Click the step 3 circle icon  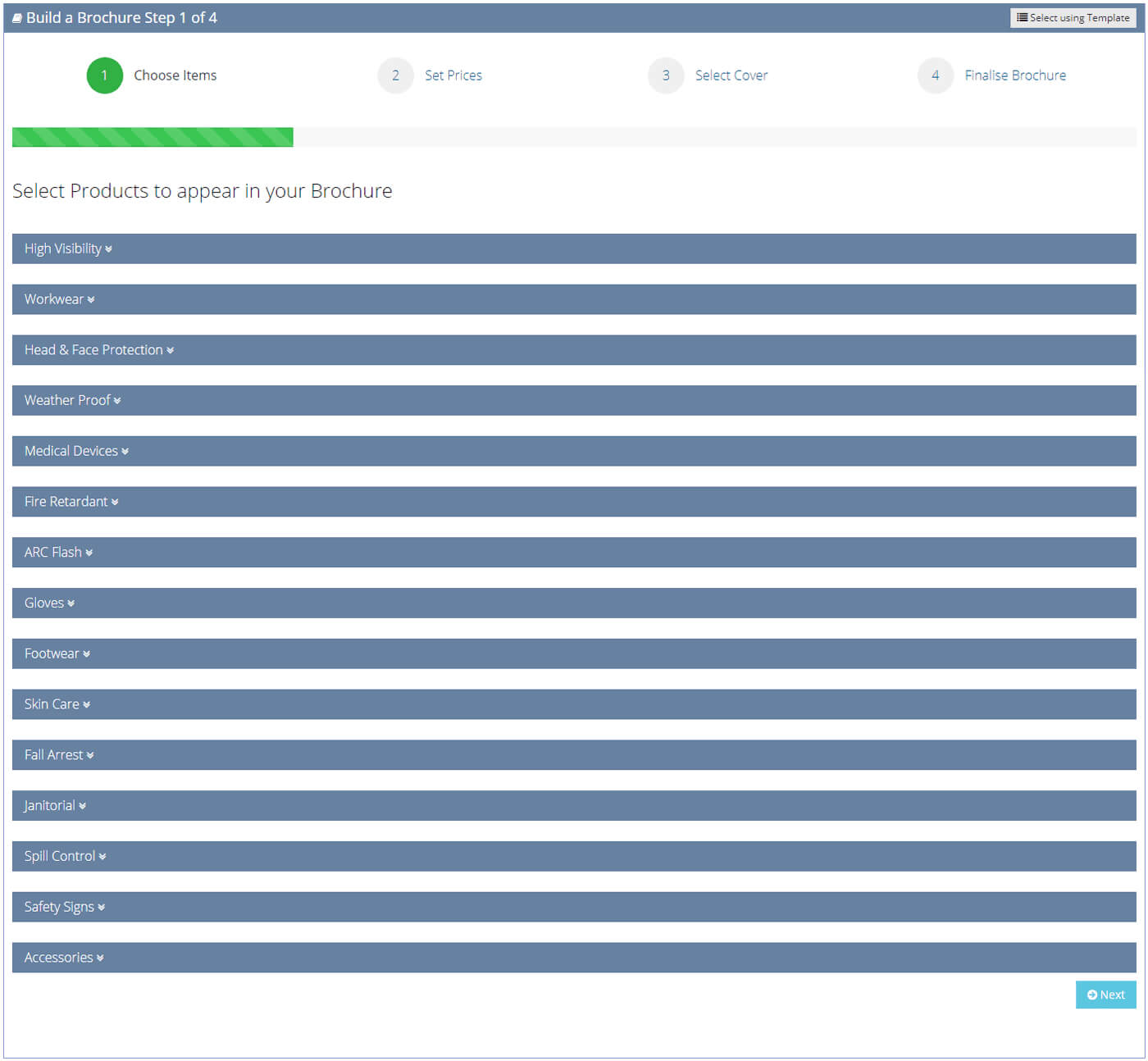pos(666,75)
